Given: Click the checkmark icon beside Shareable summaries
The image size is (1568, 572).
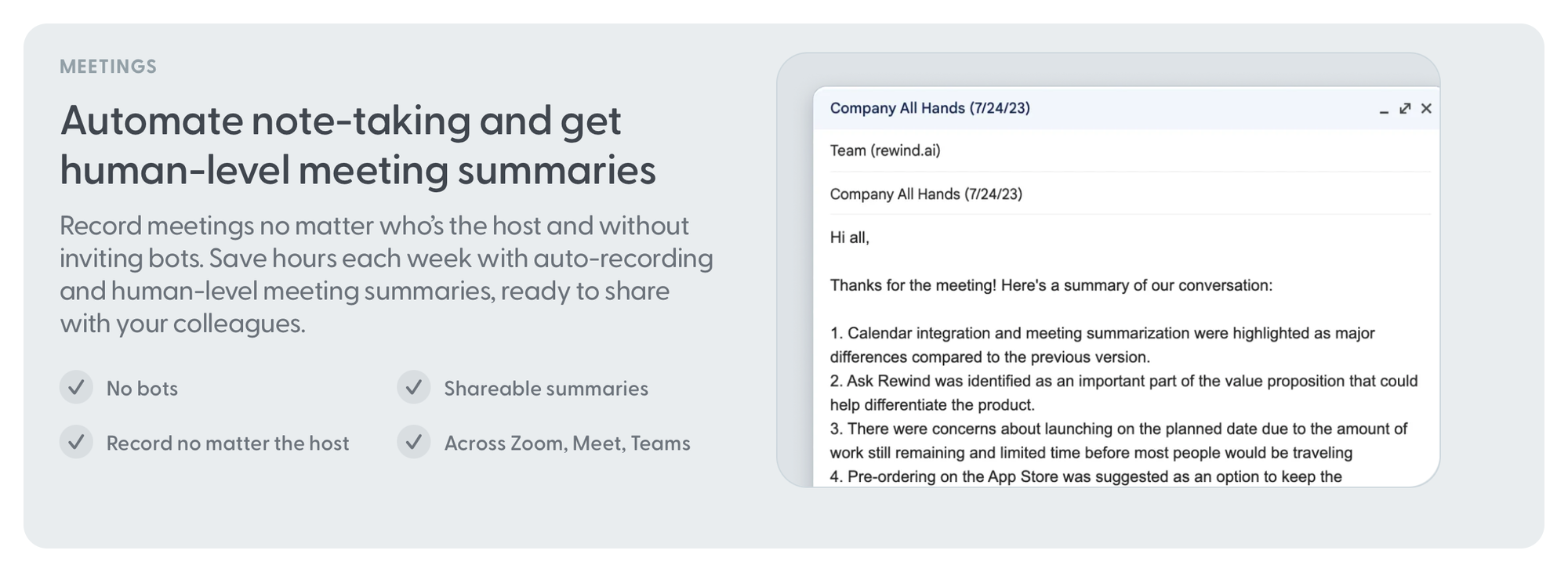Looking at the screenshot, I should click(413, 387).
